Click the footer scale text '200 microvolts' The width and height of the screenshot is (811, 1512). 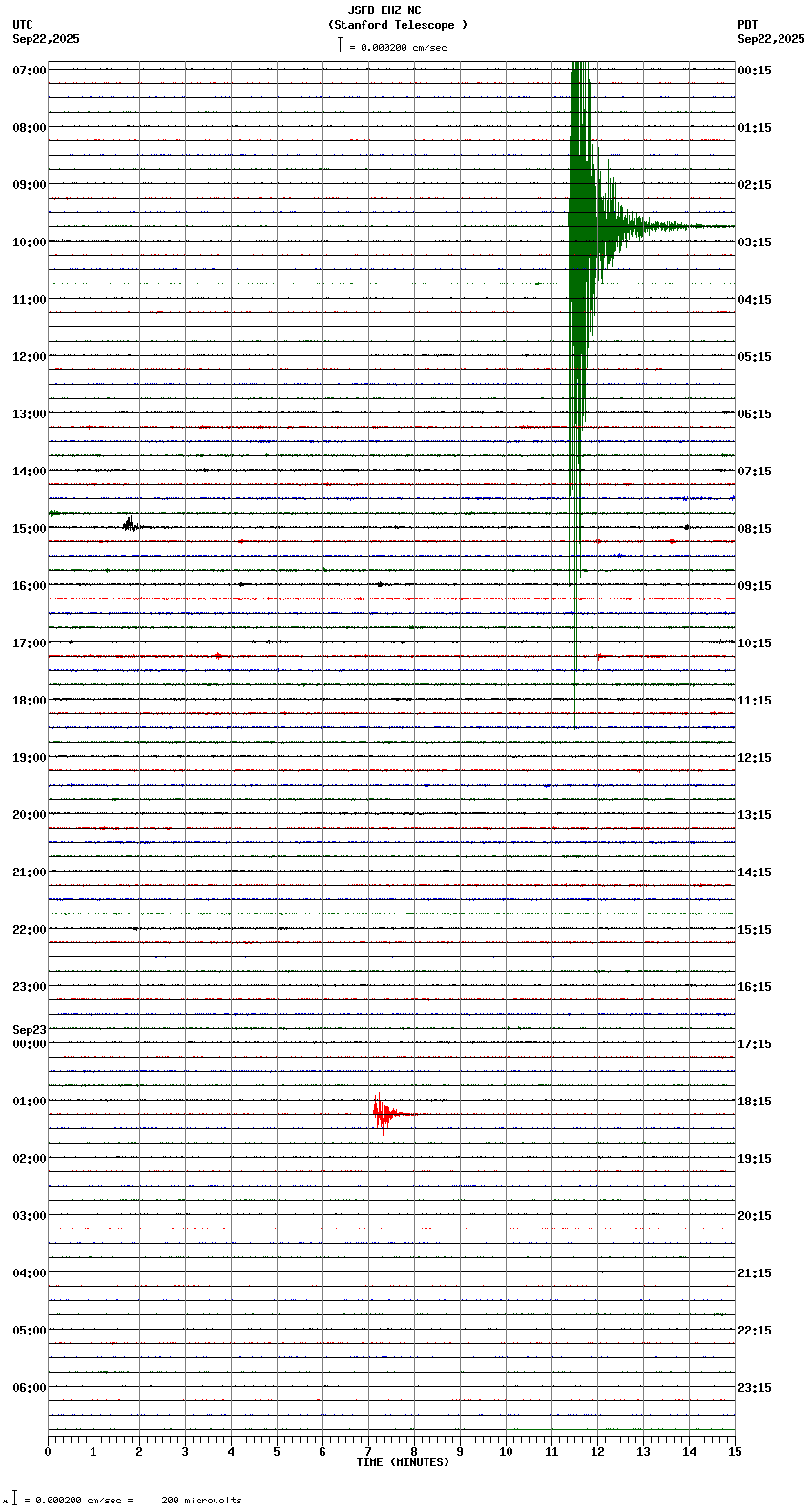201,1501
